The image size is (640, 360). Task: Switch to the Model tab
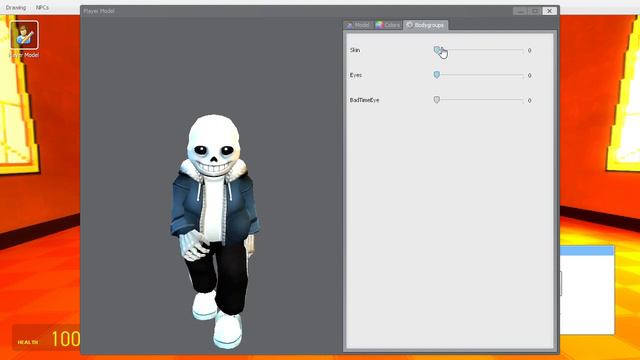coord(358,25)
